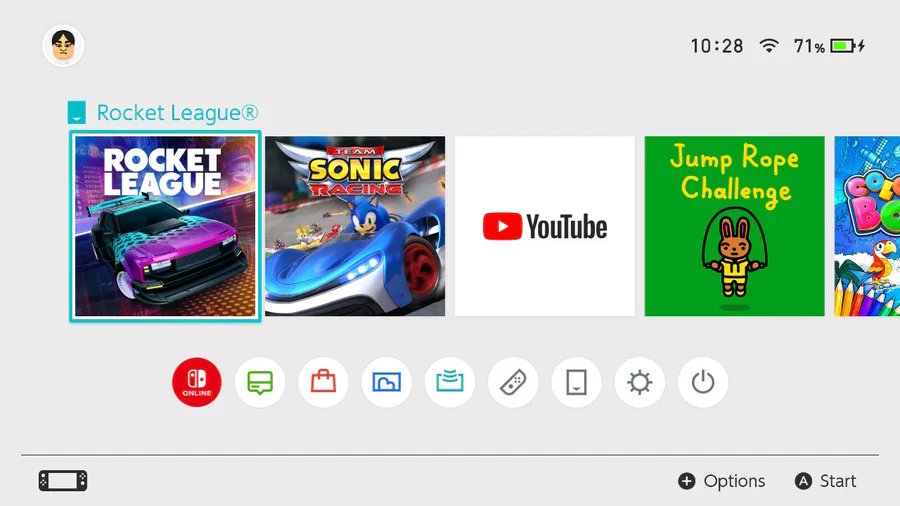Select the partially visible coloring book tile
The width and height of the screenshot is (900, 506).
867,226
